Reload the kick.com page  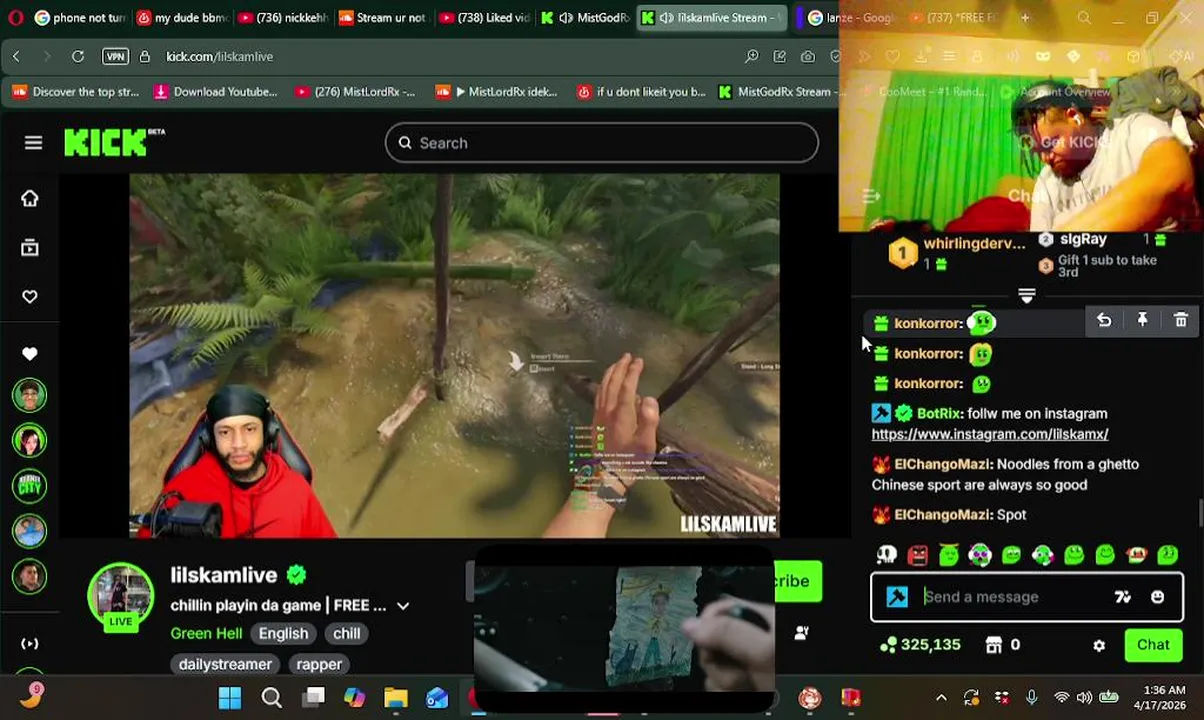pyautogui.click(x=78, y=57)
